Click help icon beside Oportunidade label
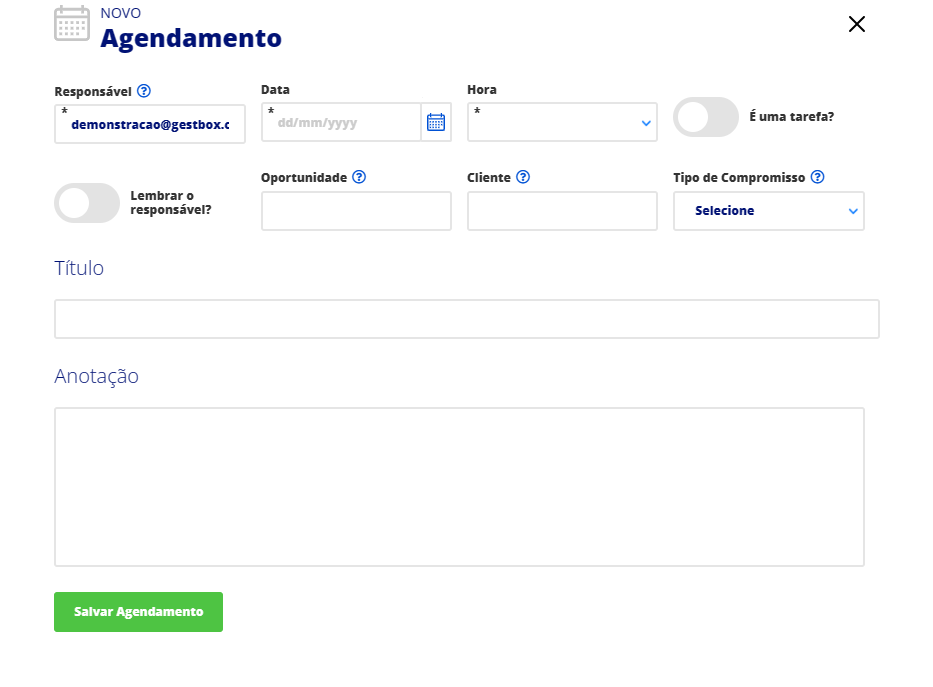Screen dimensions: 933x687 click(359, 177)
